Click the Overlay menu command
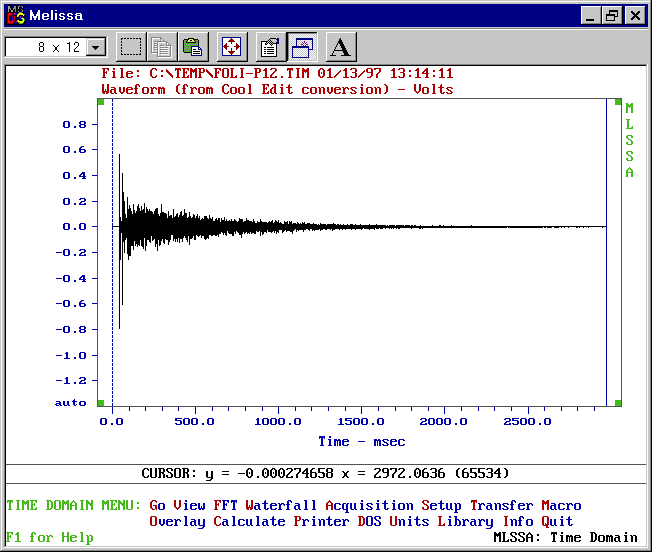The image size is (652, 552). click(178, 521)
